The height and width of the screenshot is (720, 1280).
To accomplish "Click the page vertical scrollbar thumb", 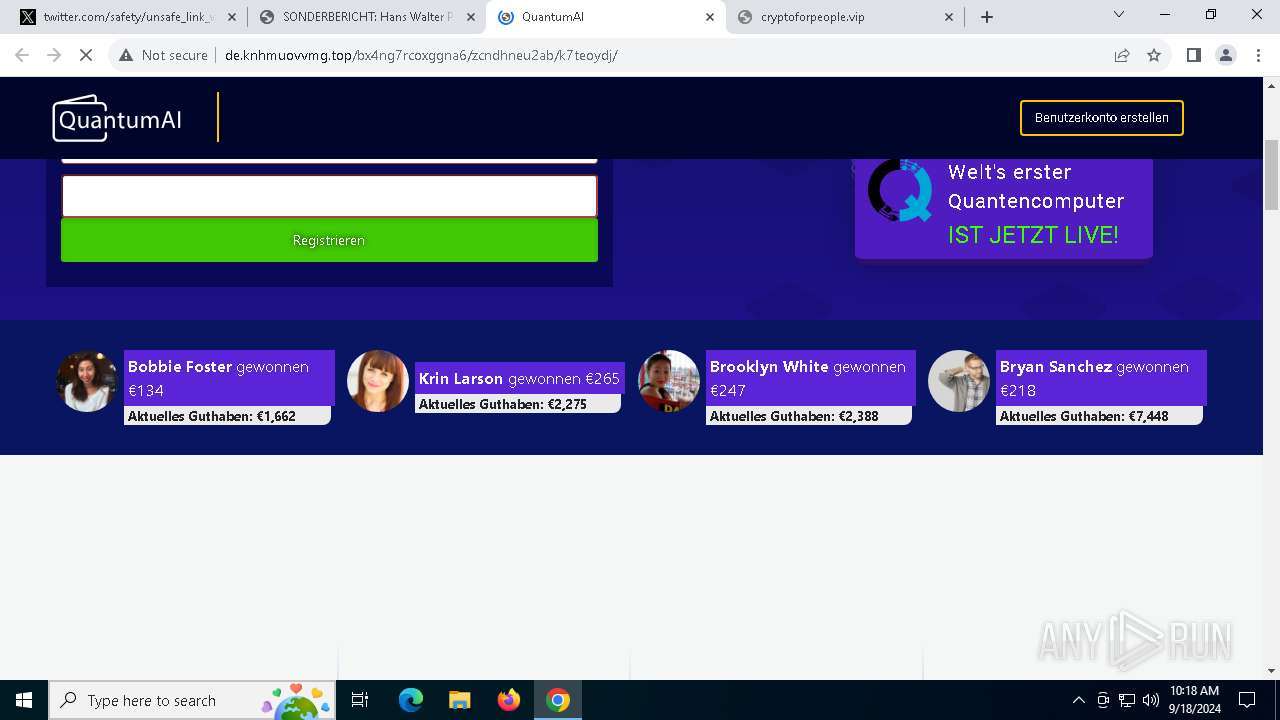I will click(1271, 175).
